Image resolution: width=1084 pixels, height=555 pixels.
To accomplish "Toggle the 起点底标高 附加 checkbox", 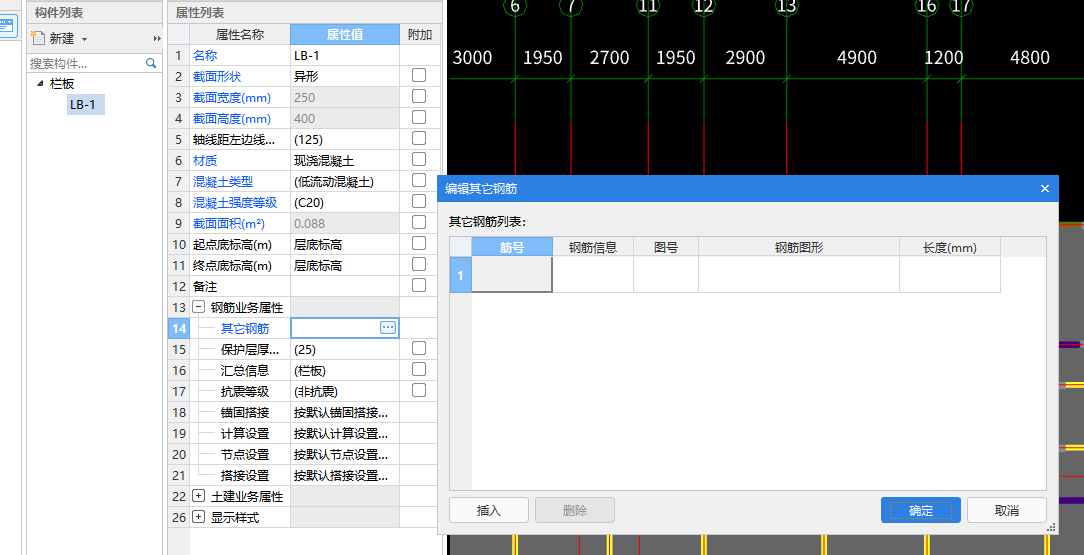I will pos(419,243).
